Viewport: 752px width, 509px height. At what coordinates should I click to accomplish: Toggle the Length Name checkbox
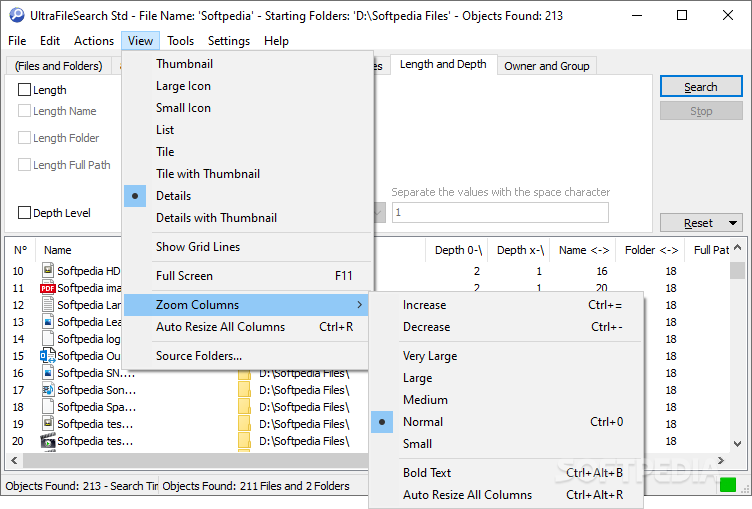pos(24,111)
